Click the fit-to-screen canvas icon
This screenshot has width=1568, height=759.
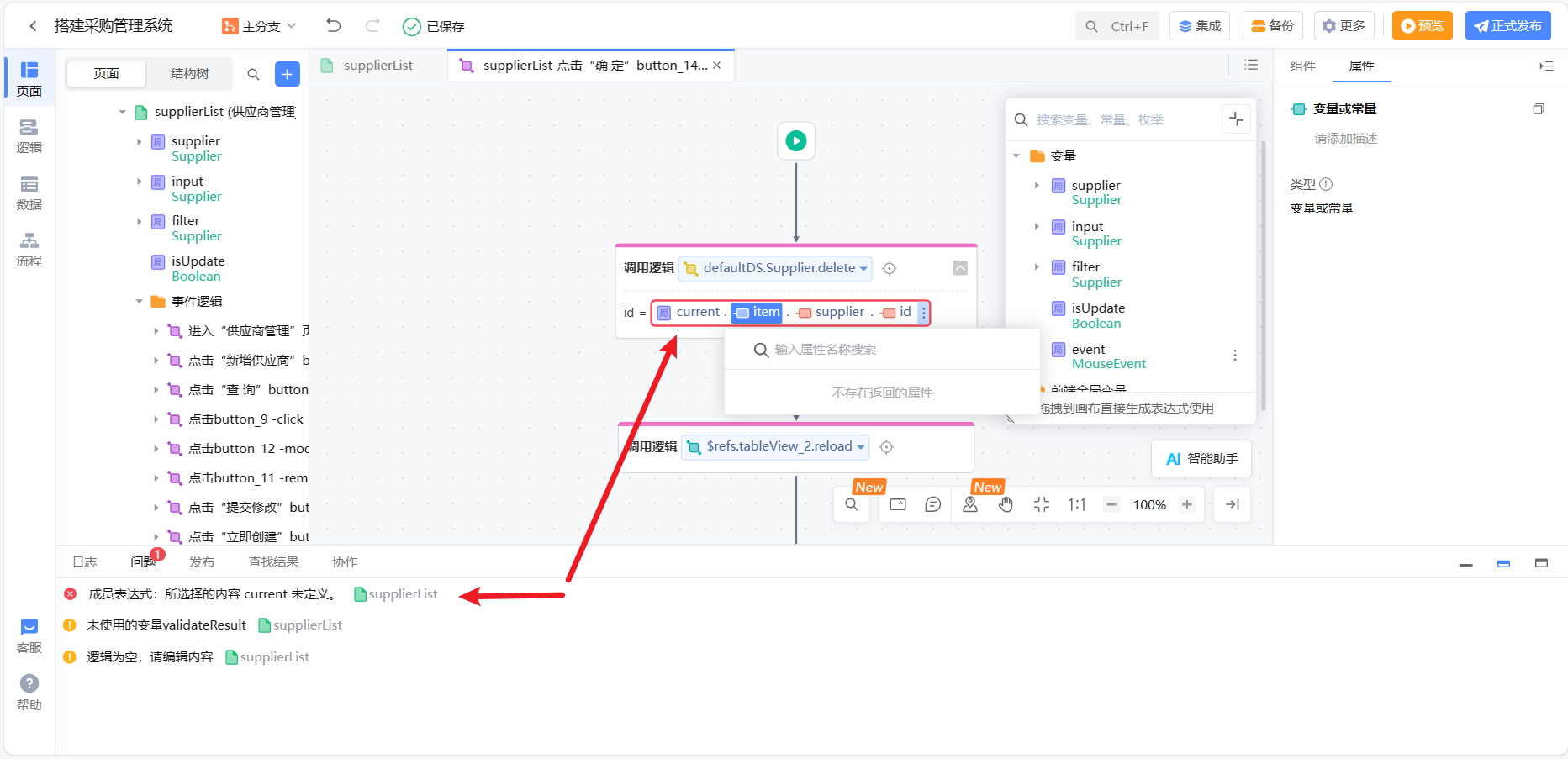click(1042, 505)
